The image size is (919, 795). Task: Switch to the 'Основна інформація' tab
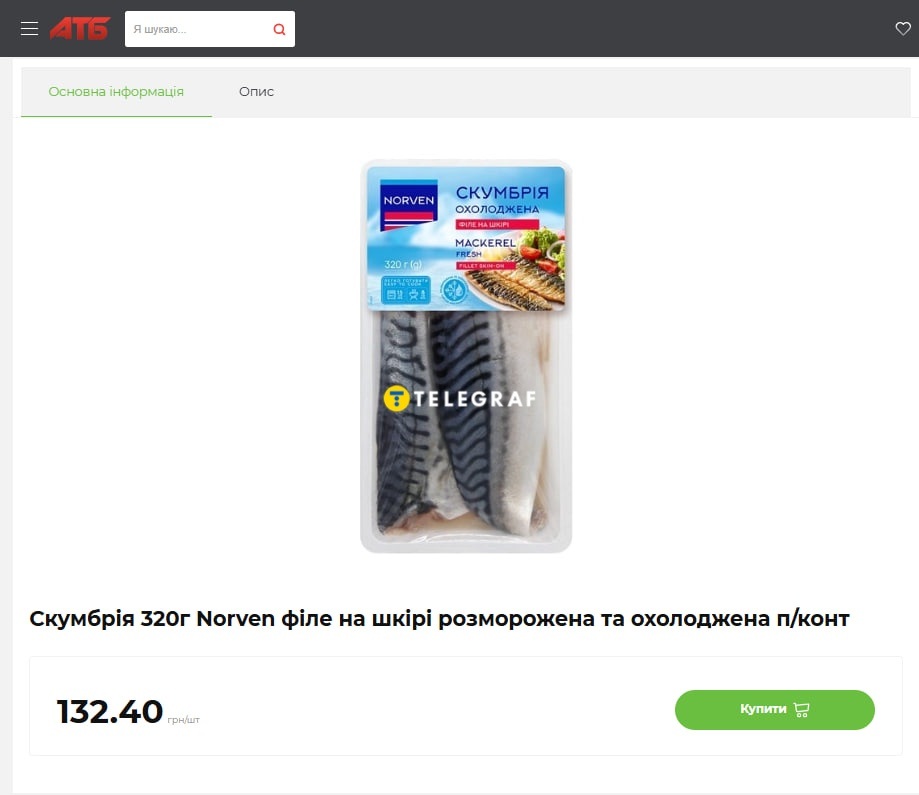pyautogui.click(x=116, y=92)
